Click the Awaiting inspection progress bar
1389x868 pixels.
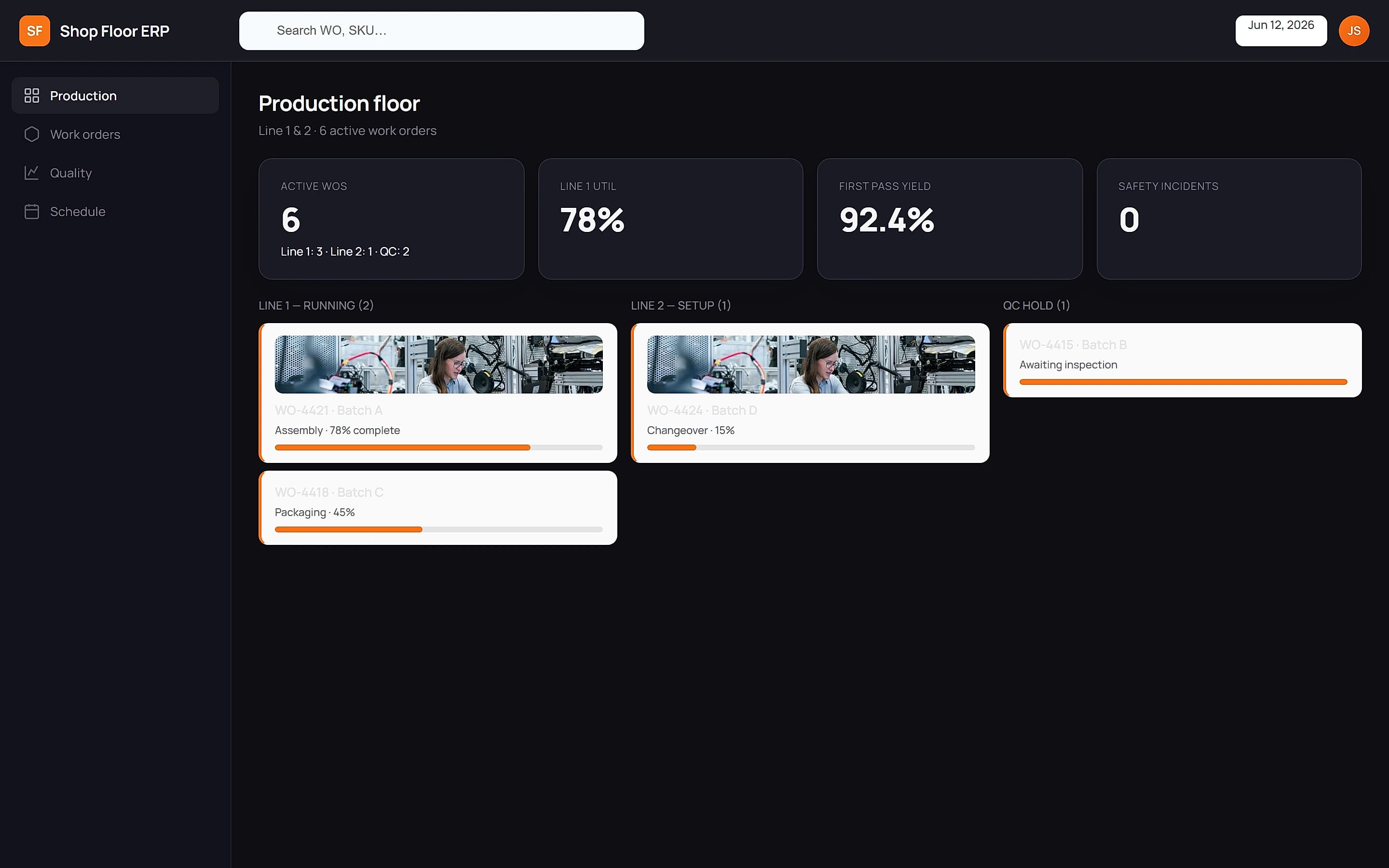pyautogui.click(x=1183, y=382)
